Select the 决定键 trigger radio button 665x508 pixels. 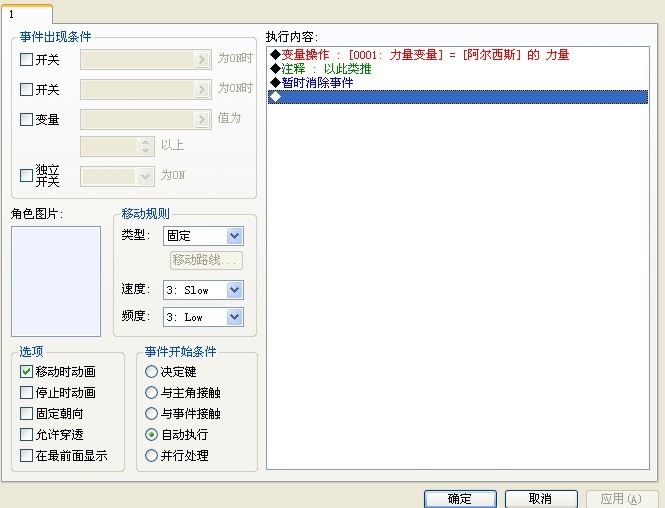tap(151, 372)
